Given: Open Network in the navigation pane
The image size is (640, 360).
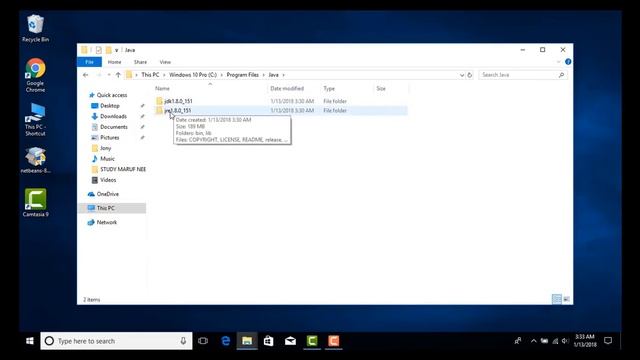Looking at the screenshot, I should 107,222.
